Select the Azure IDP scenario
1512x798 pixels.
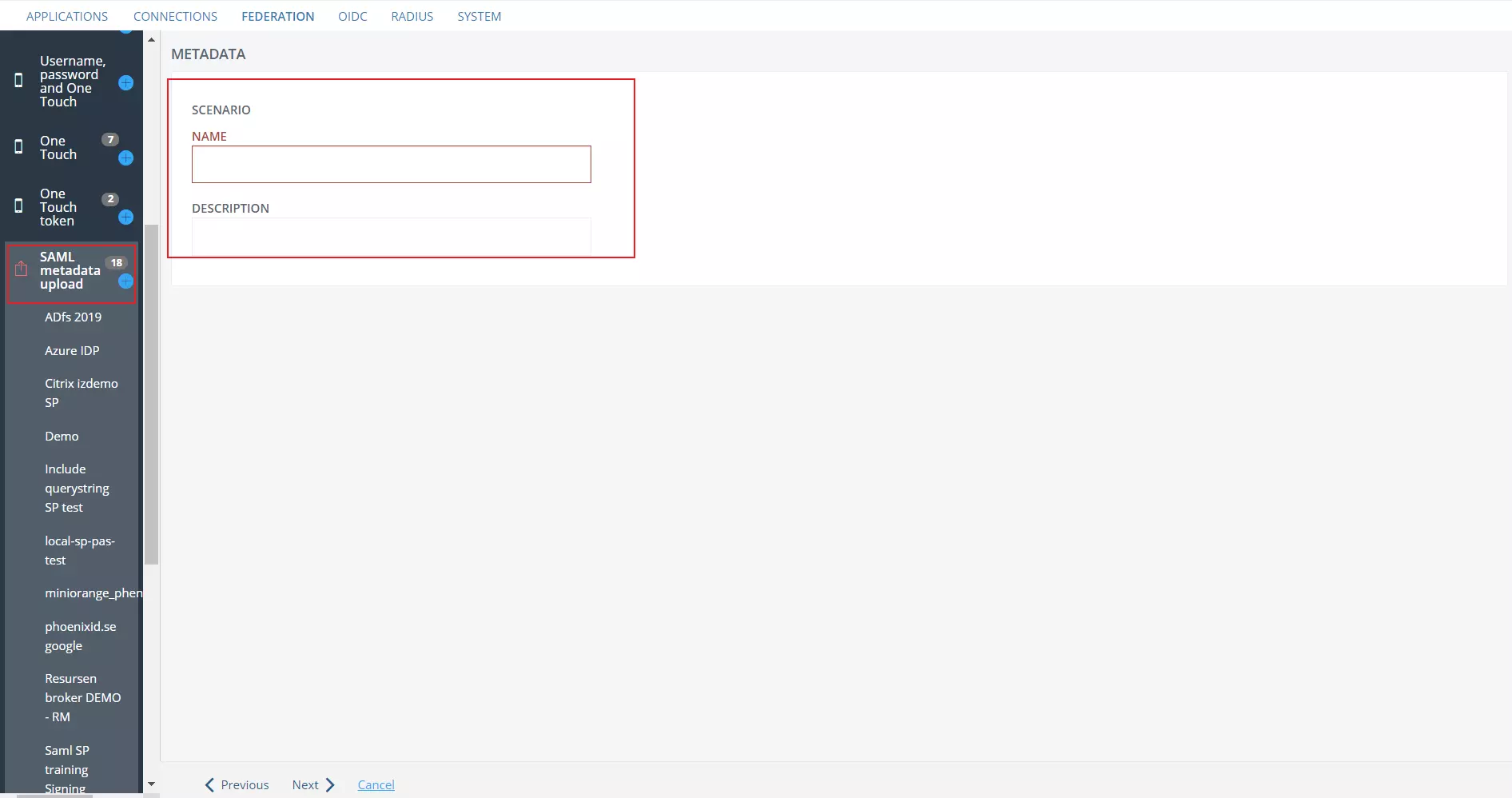[72, 350]
